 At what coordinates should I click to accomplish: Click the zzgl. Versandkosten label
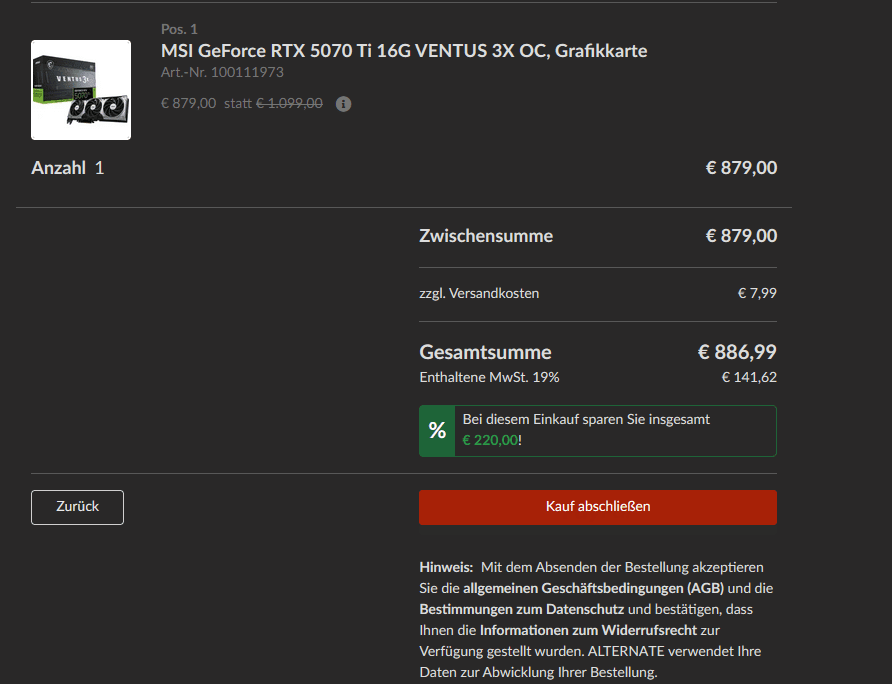coord(479,293)
